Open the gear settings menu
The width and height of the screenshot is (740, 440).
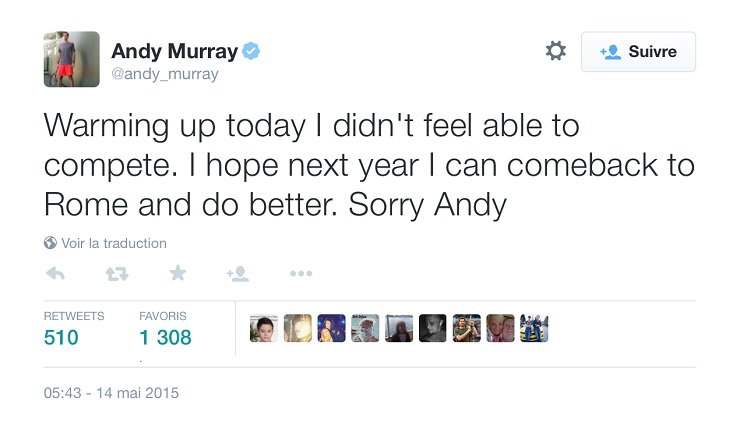(555, 51)
